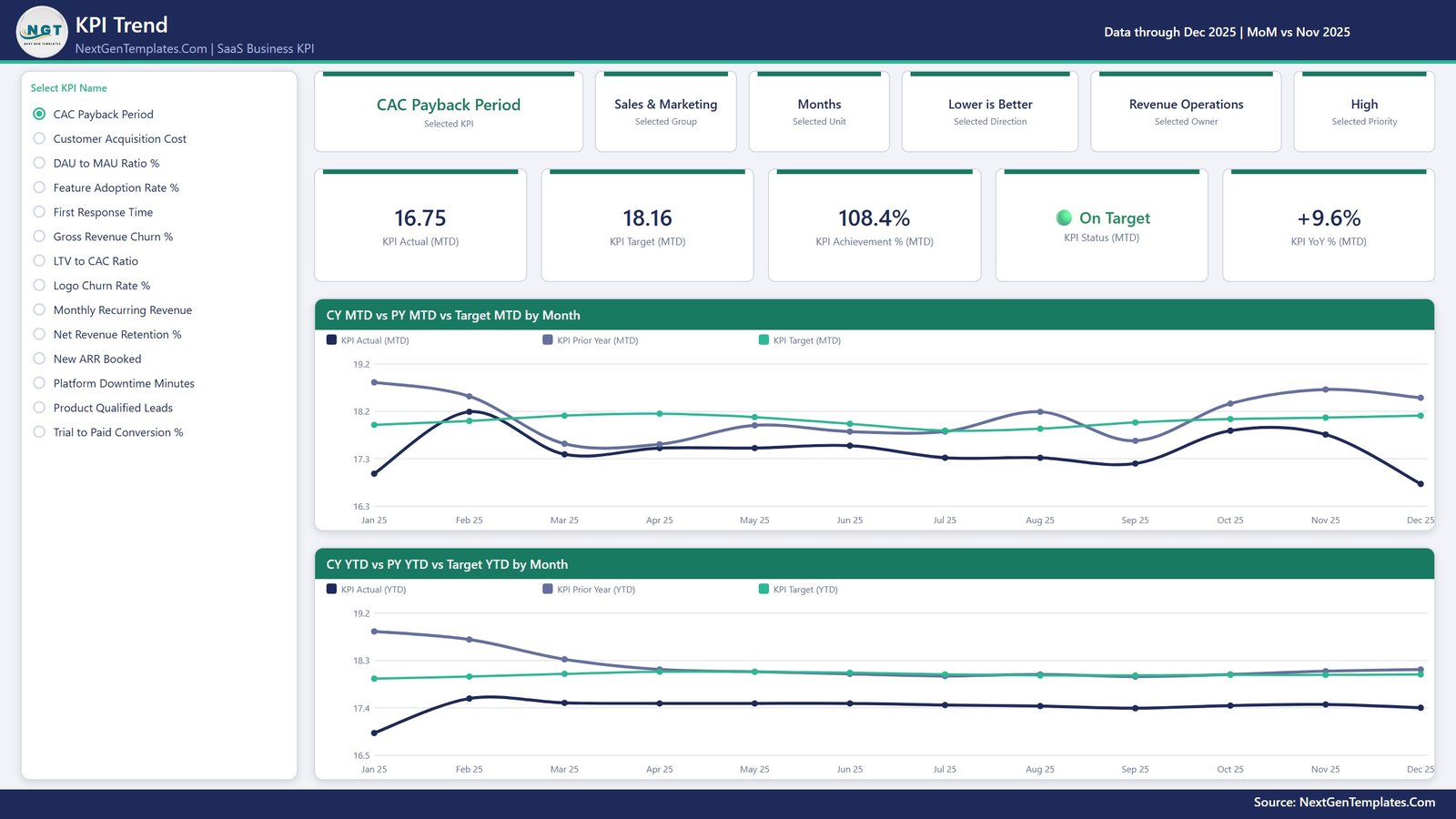Click Jan 25 actual point on YTD chart
The width and height of the screenshot is (1456, 819).
pyautogui.click(x=374, y=733)
